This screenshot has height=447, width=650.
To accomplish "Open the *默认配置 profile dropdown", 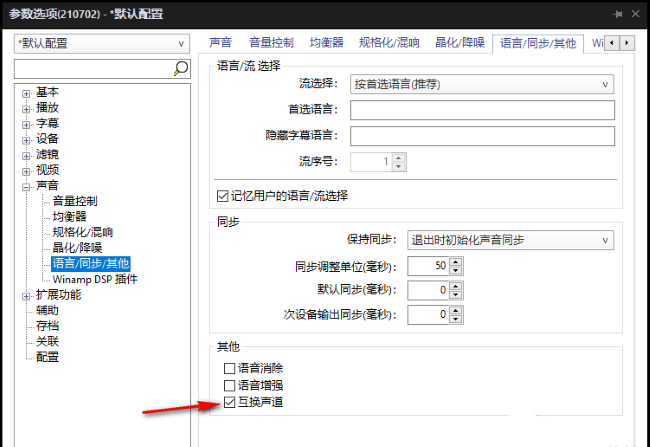I will coord(102,44).
